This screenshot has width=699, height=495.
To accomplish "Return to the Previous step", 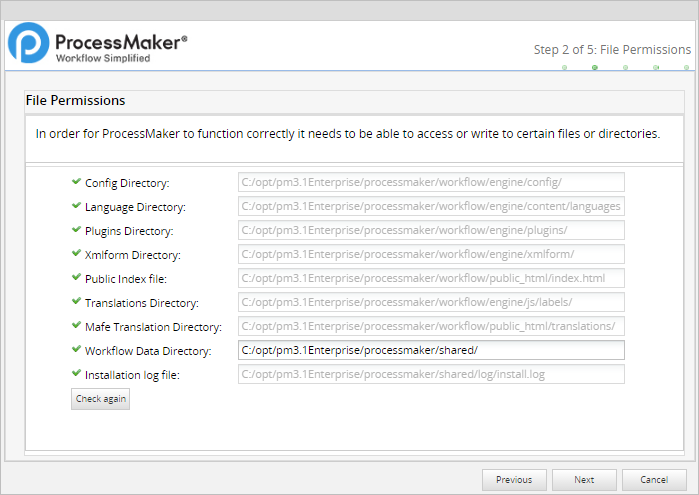I will click(514, 480).
